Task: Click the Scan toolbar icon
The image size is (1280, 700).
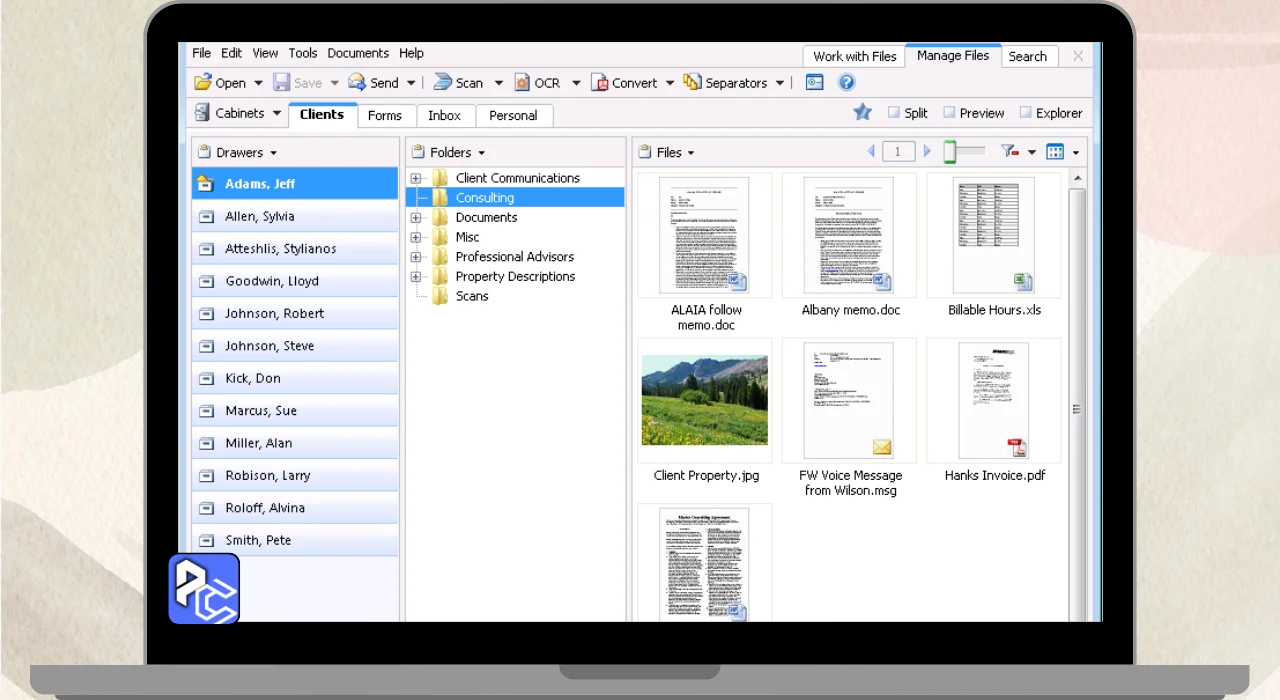Action: [442, 83]
